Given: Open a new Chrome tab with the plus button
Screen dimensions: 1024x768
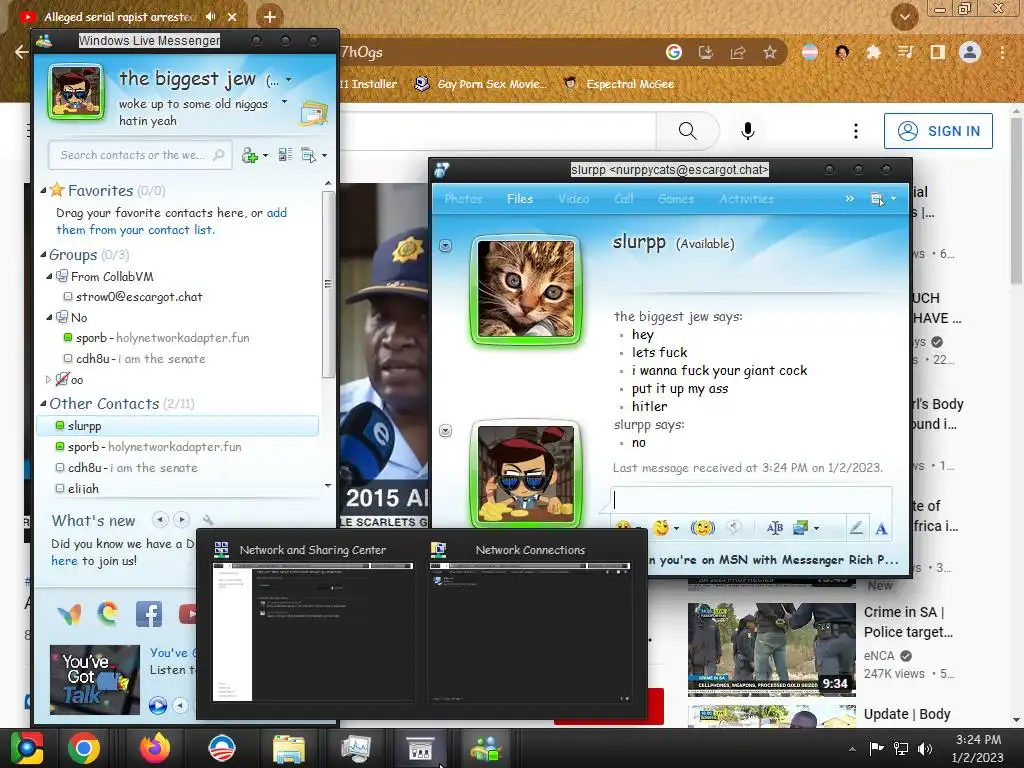Looking at the screenshot, I should click(269, 16).
